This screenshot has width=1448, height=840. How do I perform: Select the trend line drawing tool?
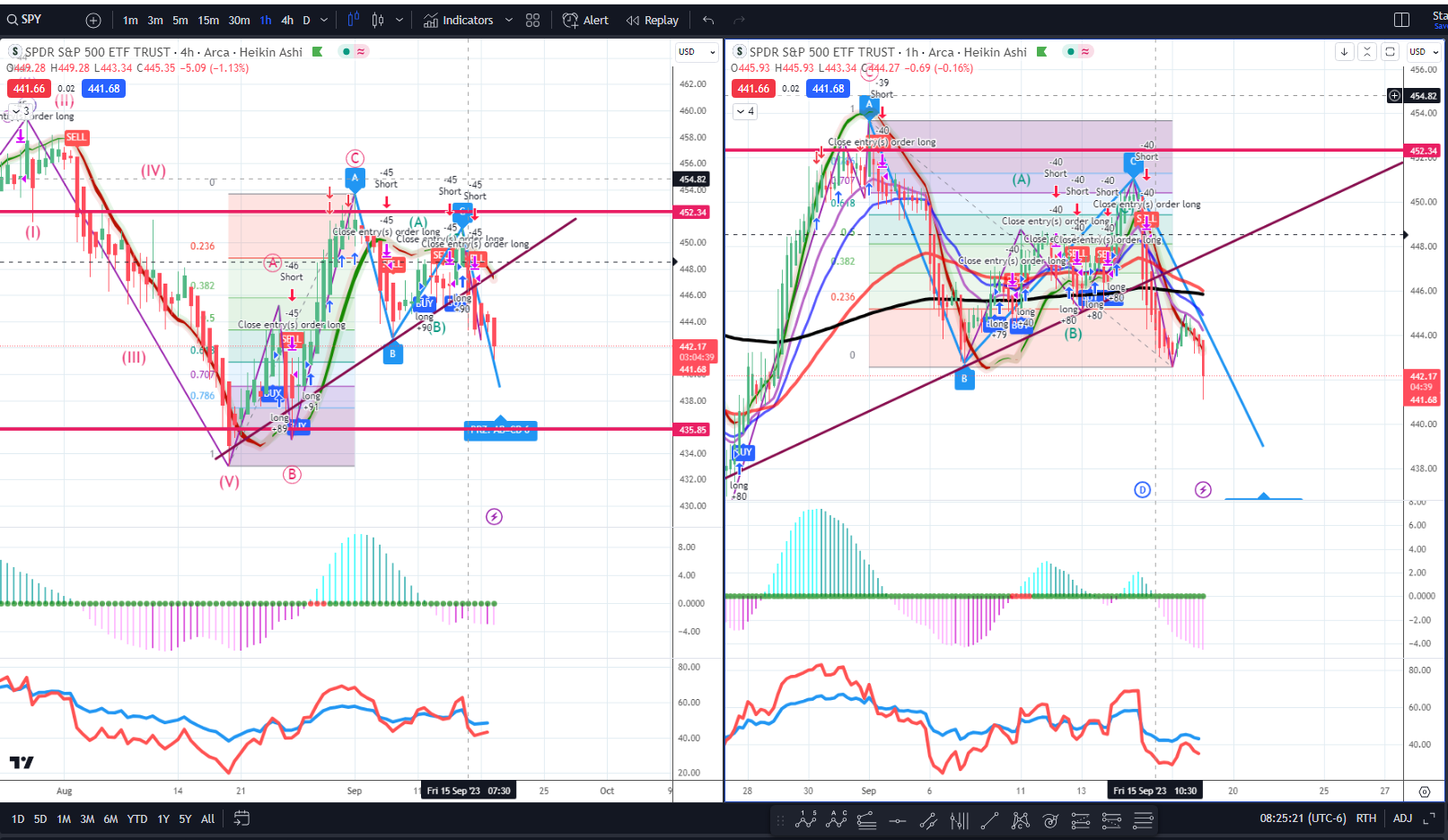[x=989, y=819]
